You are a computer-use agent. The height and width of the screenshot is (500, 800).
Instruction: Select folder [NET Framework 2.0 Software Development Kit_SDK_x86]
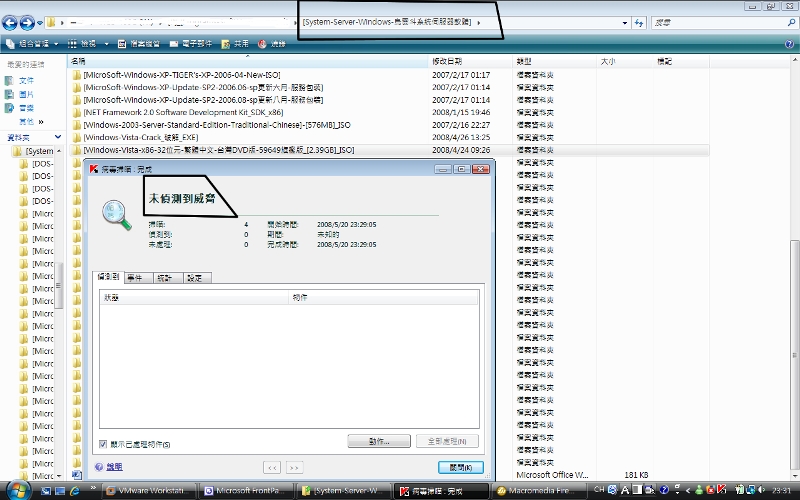click(183, 112)
